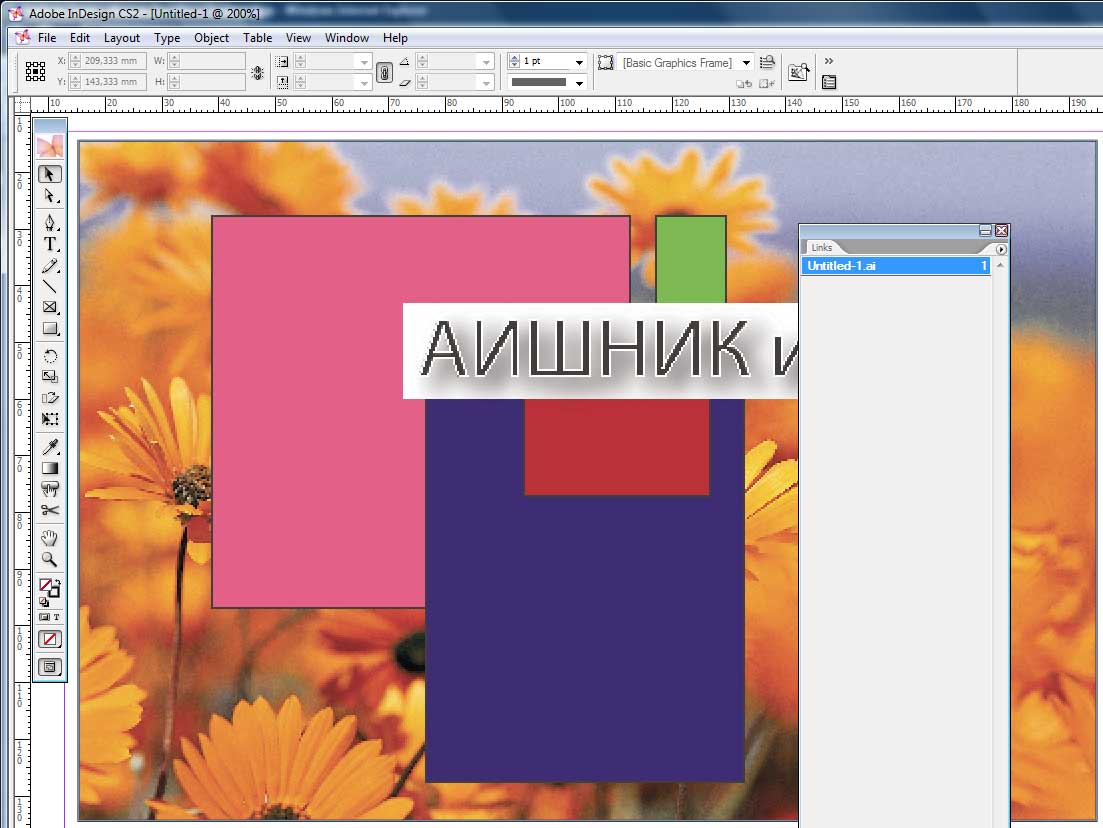The height and width of the screenshot is (828, 1103).
Task: Select the Button tool
Action: (x=49, y=489)
